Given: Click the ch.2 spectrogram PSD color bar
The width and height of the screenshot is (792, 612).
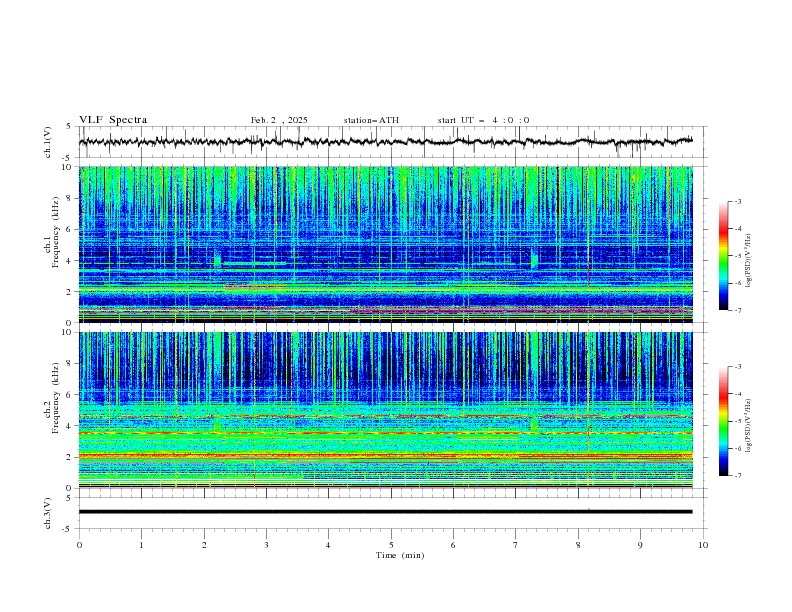Looking at the screenshot, I should [x=723, y=421].
